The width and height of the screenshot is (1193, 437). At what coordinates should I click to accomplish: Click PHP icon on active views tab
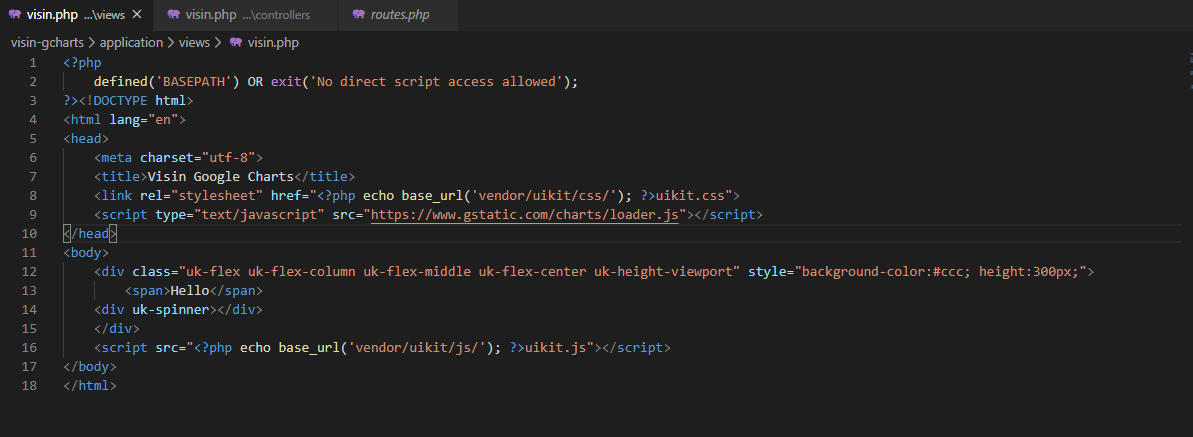pyautogui.click(x=14, y=14)
